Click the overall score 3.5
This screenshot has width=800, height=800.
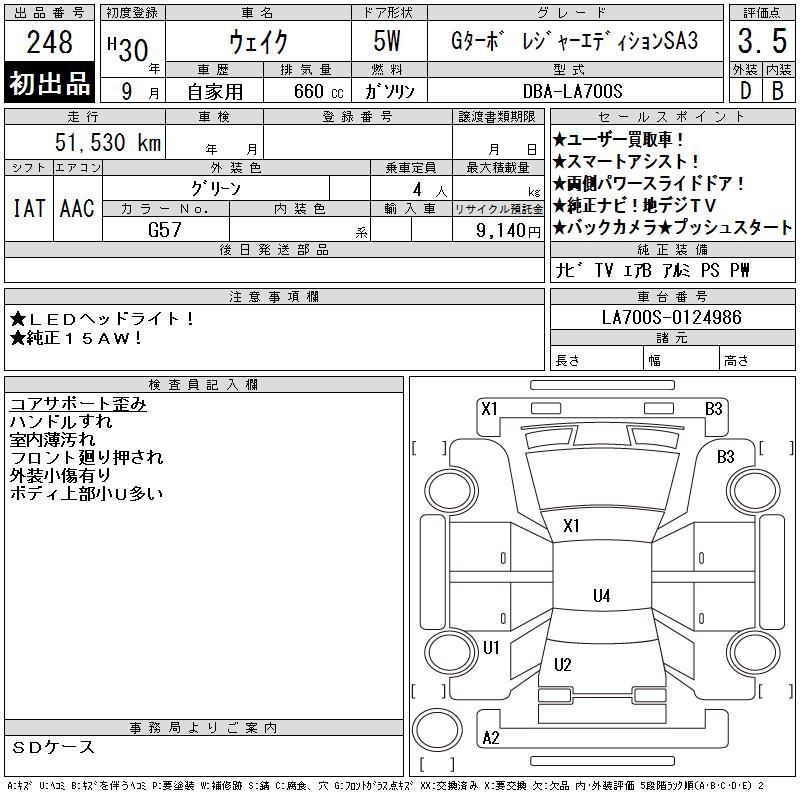click(759, 42)
